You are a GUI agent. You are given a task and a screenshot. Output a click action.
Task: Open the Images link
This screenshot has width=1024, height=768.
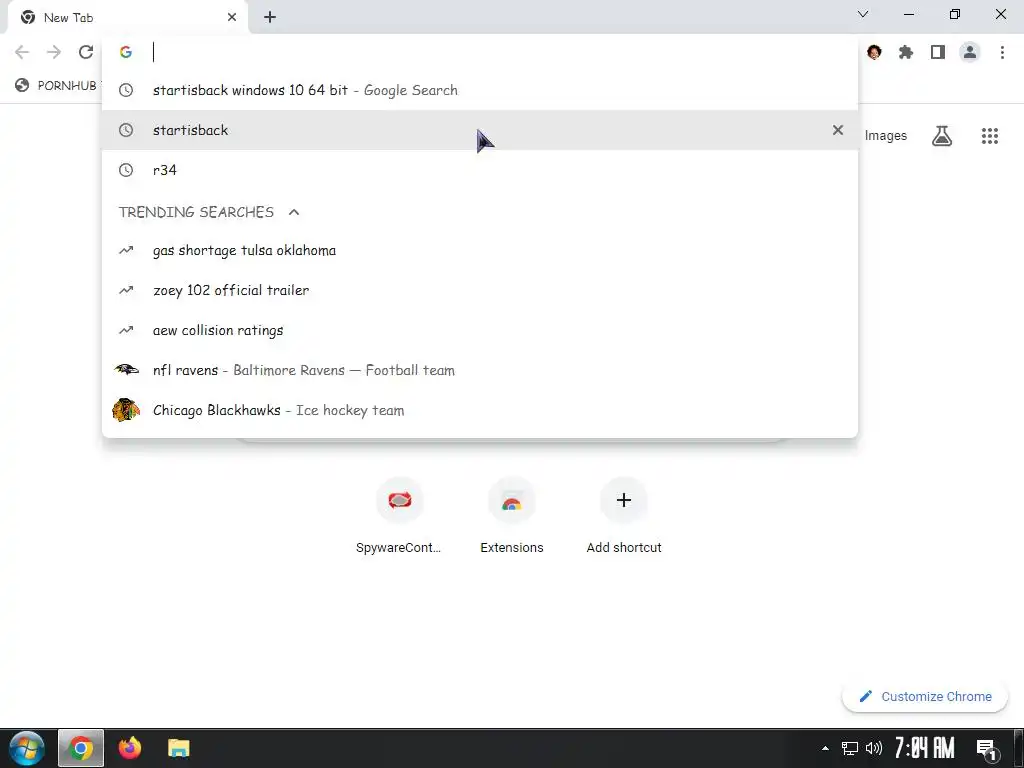click(886, 136)
